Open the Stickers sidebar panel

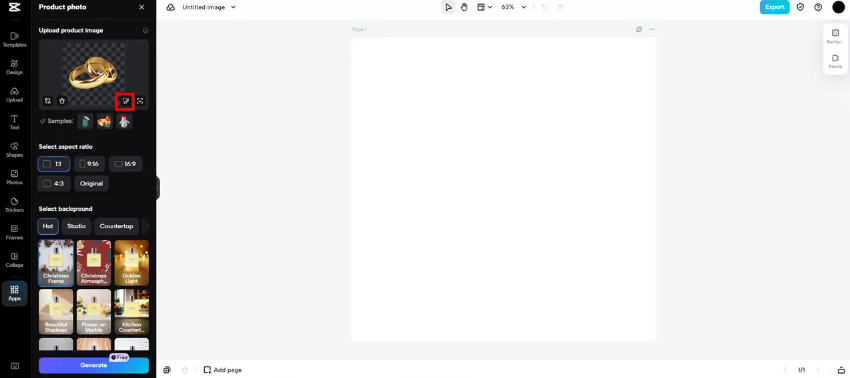[15, 205]
